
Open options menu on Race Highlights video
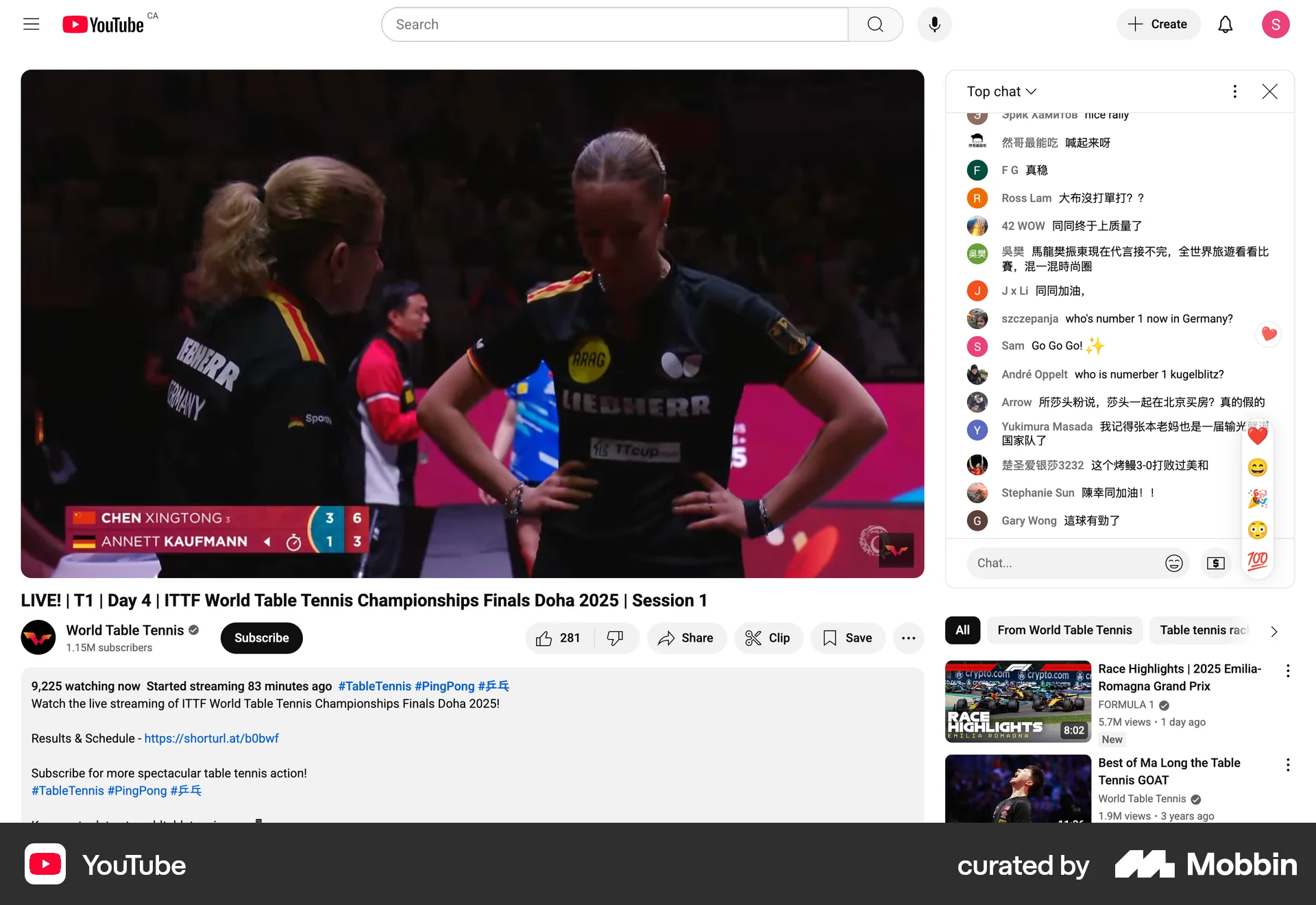coord(1288,671)
